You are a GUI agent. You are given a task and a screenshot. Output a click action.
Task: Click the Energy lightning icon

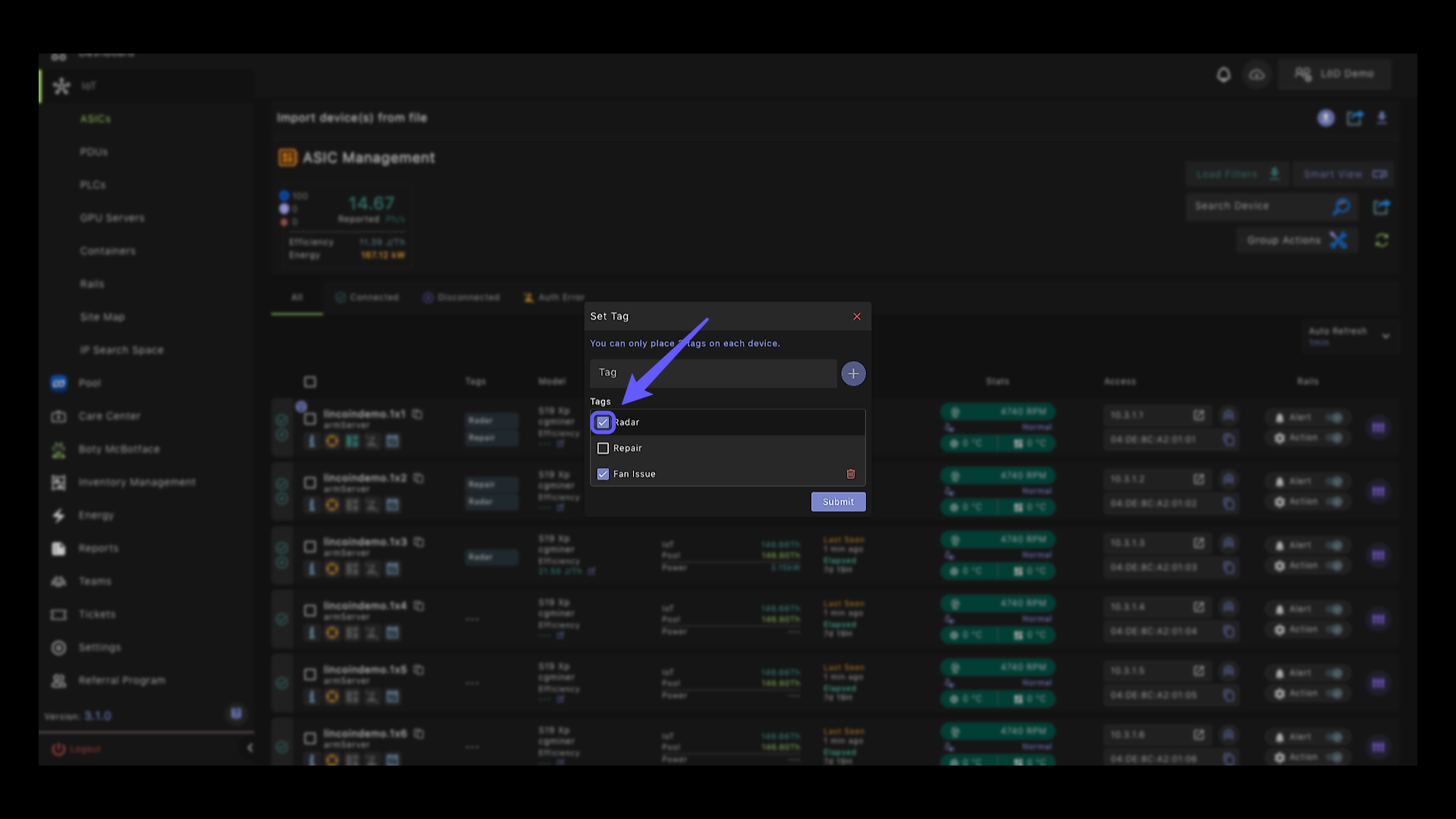[x=58, y=516]
